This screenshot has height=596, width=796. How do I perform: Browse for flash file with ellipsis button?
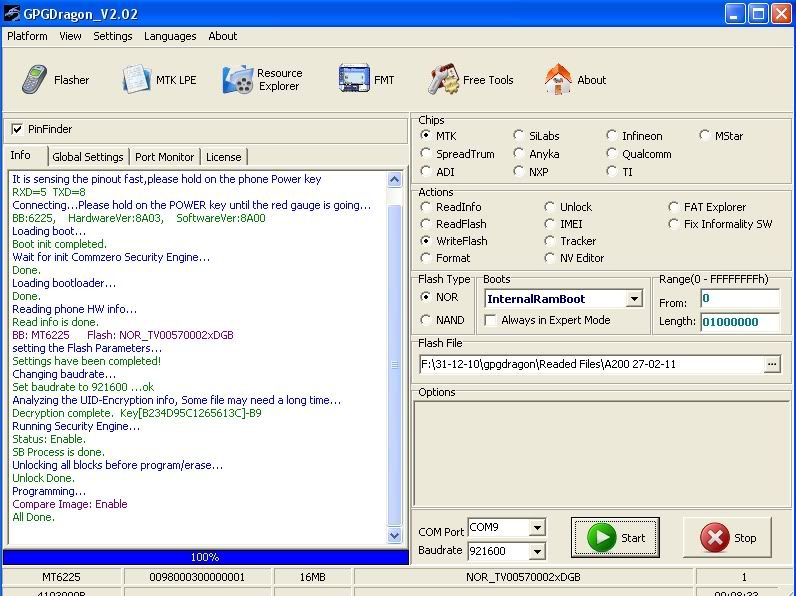tap(772, 364)
